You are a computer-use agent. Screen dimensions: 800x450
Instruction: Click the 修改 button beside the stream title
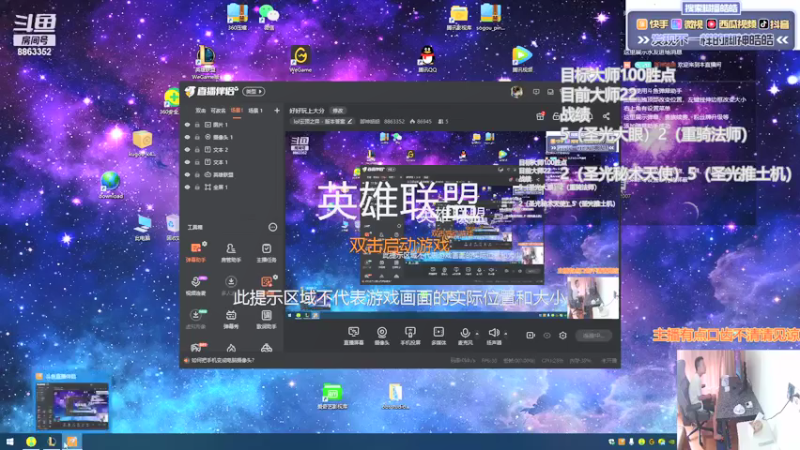(338, 110)
